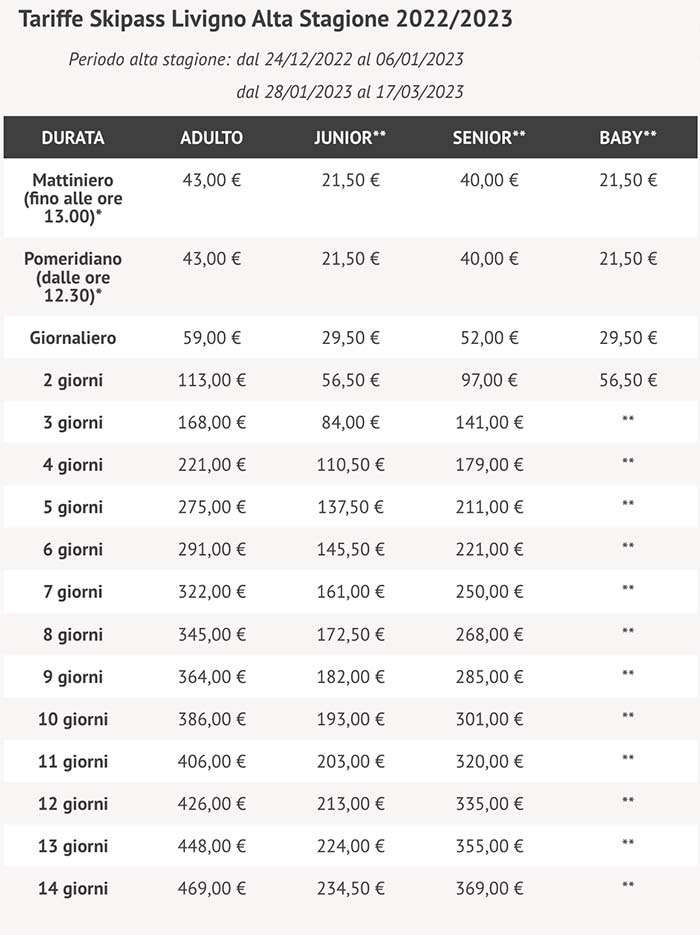Image resolution: width=700 pixels, height=935 pixels.
Task: Select the 'Periodo alta stagione' date line
Action: [x=266, y=60]
